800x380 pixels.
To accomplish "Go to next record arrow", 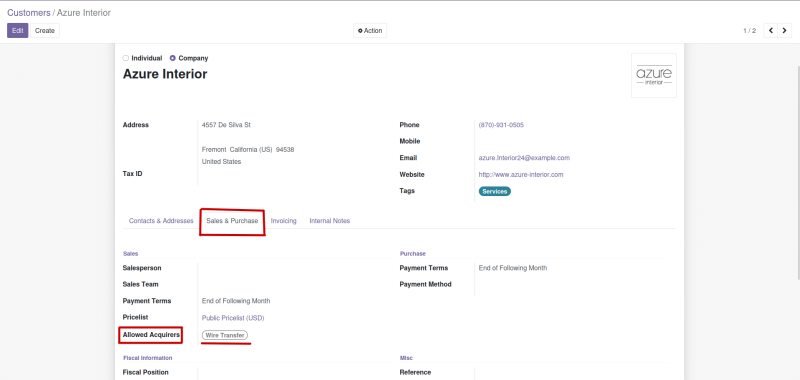I will point(785,31).
